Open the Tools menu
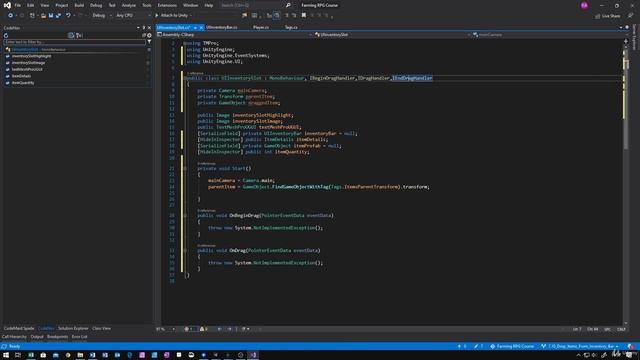This screenshot has width=640, height=360. click(147, 5)
